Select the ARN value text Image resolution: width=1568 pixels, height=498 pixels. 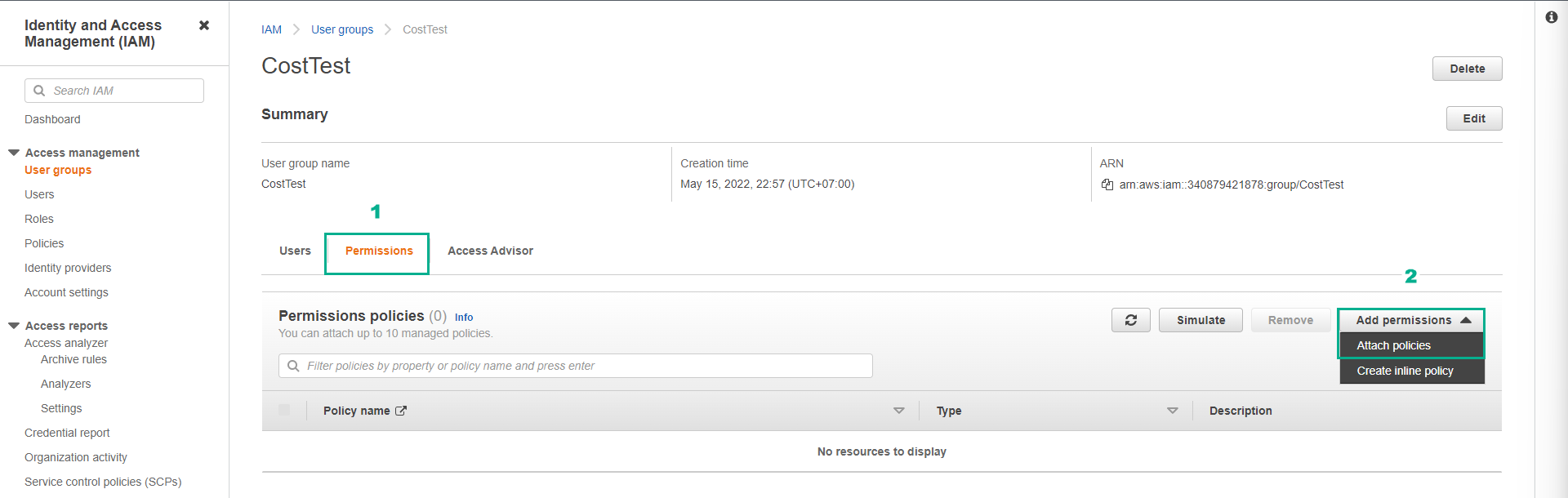coord(1231,185)
